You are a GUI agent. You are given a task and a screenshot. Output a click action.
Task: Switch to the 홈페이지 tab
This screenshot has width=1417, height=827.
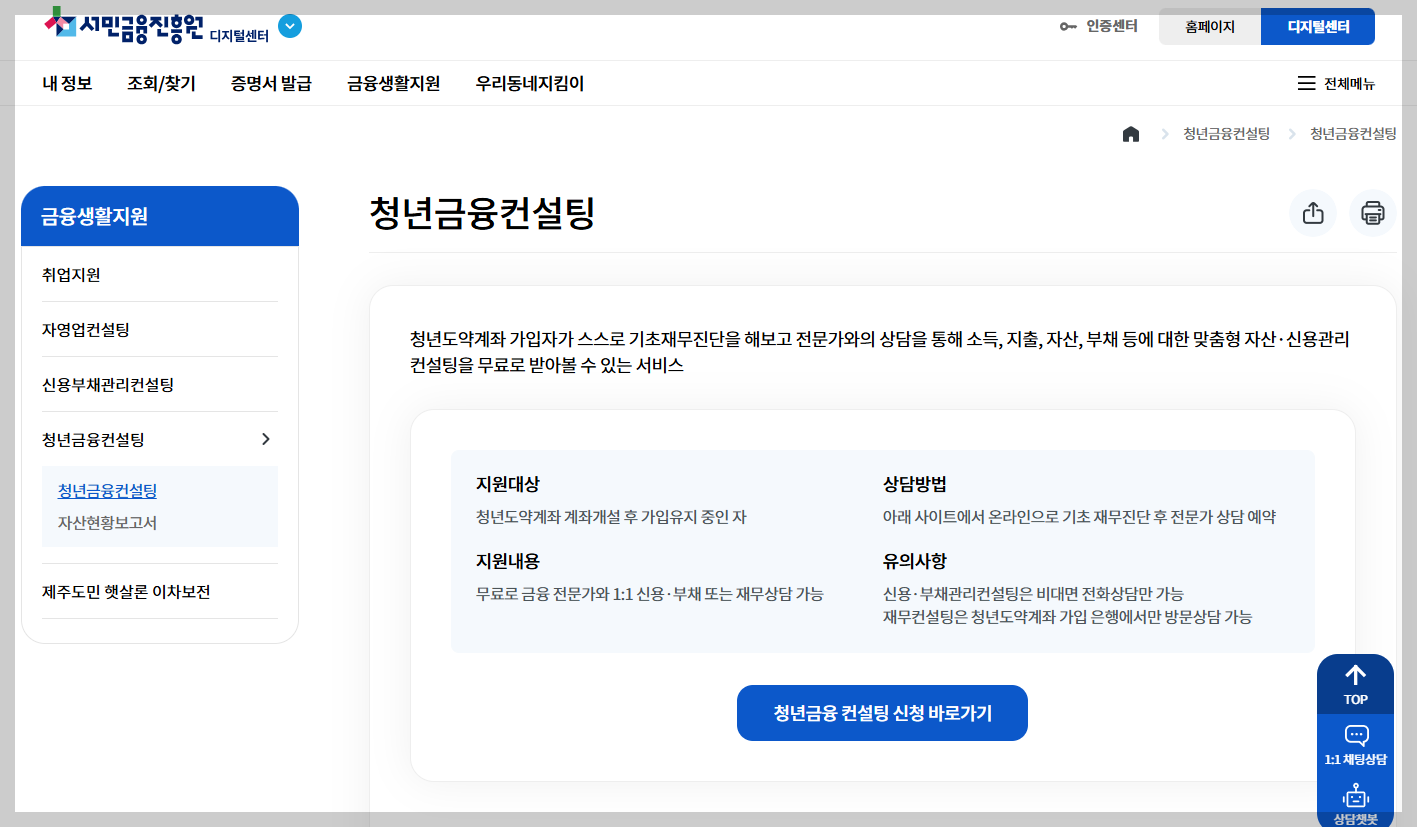point(1209,27)
